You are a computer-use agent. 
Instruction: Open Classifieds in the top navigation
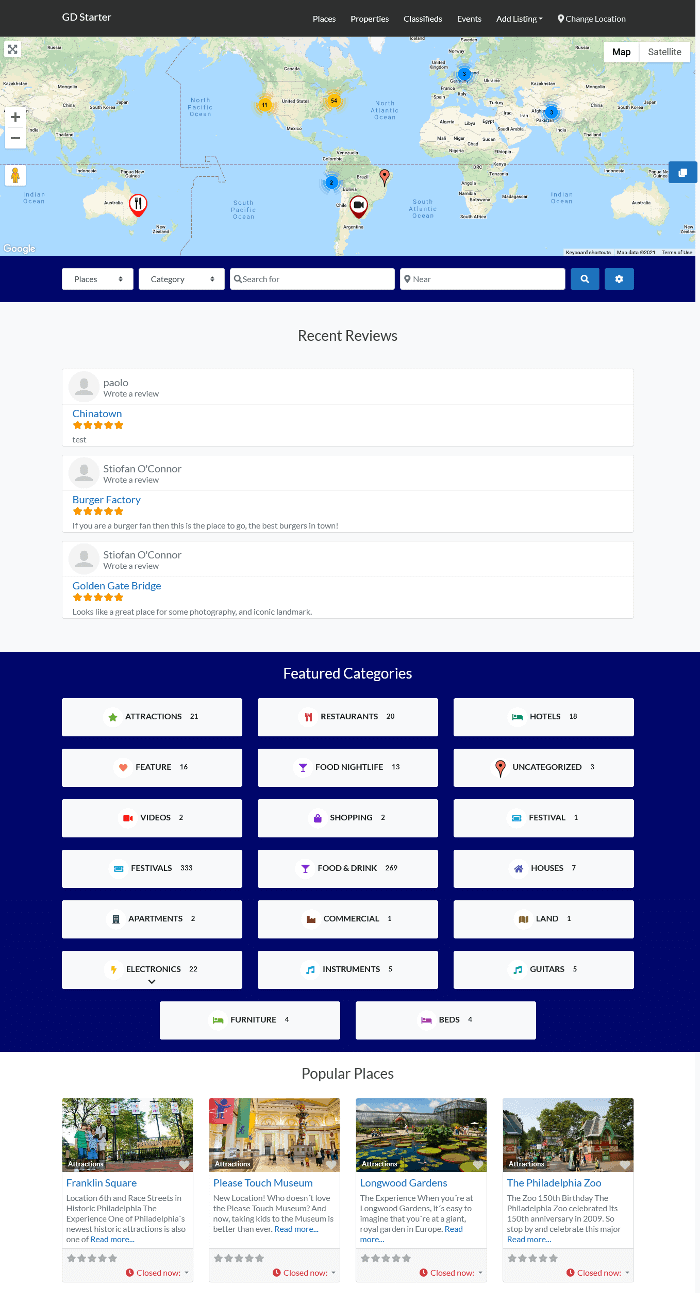423,19
